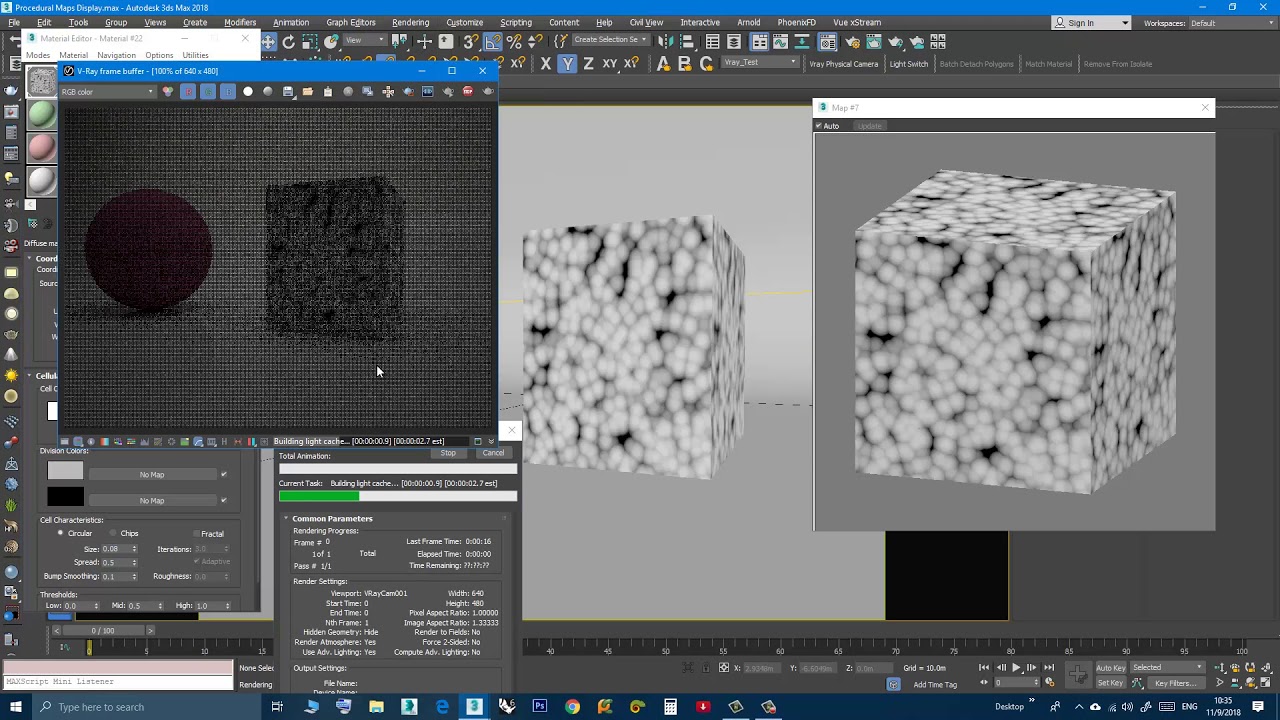This screenshot has width=1280, height=720.
Task: Click No Map button beside gray swatch
Action: tap(152, 474)
